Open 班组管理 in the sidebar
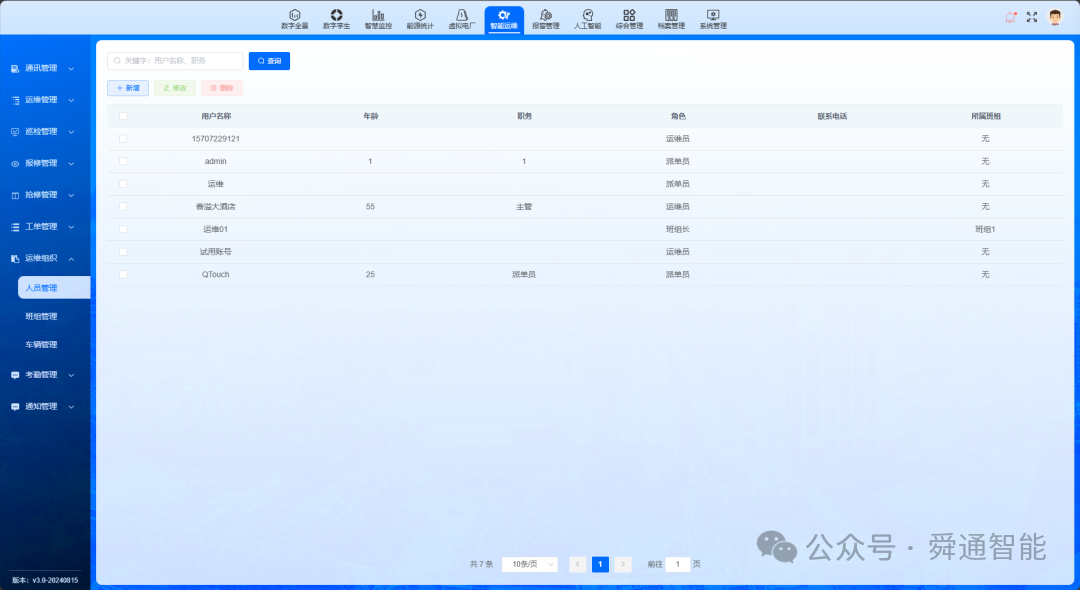The height and width of the screenshot is (590, 1080). (x=42, y=316)
